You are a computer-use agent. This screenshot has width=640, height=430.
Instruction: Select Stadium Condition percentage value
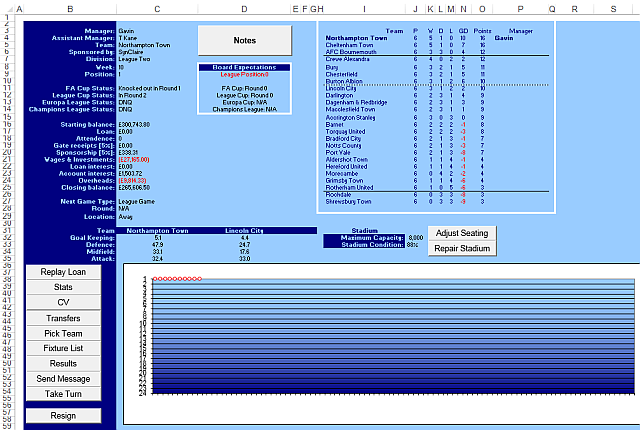[412, 245]
